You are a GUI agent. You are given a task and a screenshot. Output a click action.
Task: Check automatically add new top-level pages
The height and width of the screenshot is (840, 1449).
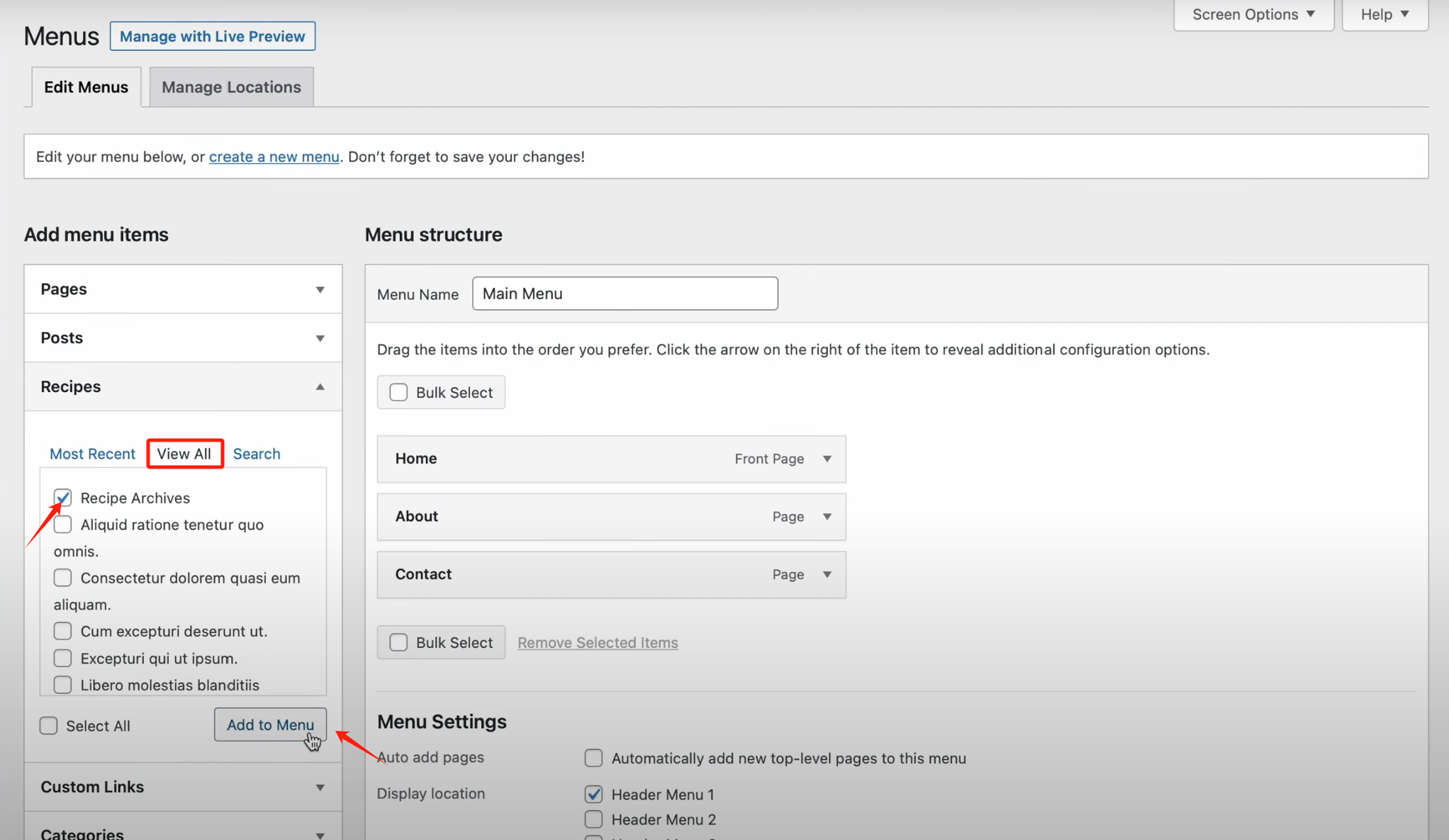coord(593,758)
